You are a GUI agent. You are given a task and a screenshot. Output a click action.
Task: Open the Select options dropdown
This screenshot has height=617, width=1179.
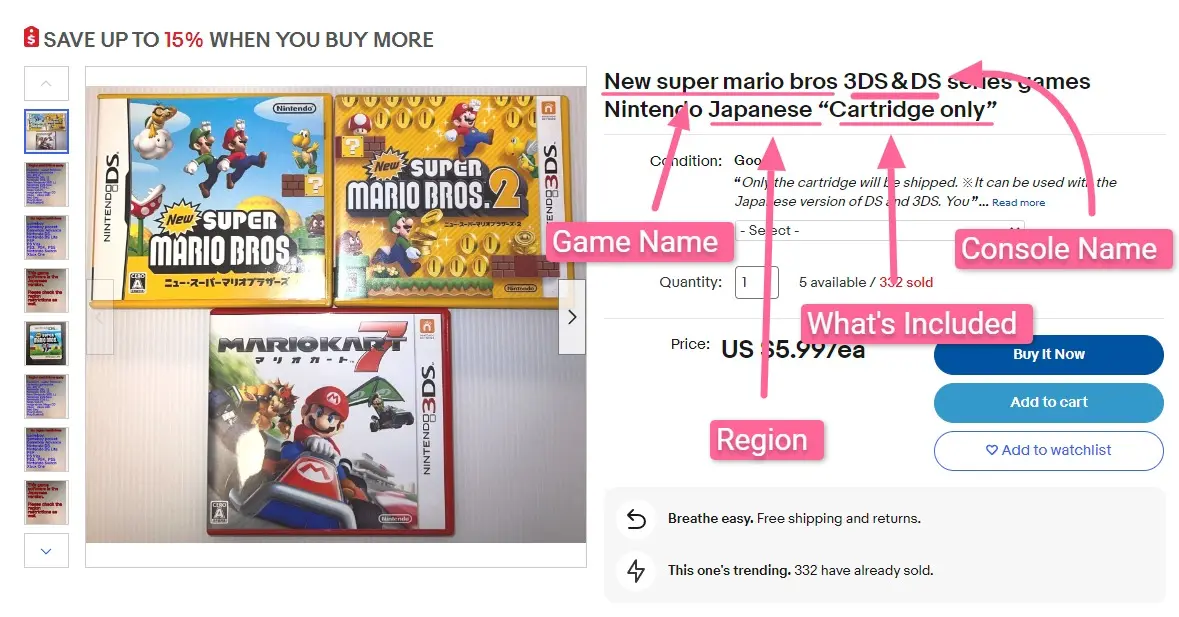click(x=880, y=231)
